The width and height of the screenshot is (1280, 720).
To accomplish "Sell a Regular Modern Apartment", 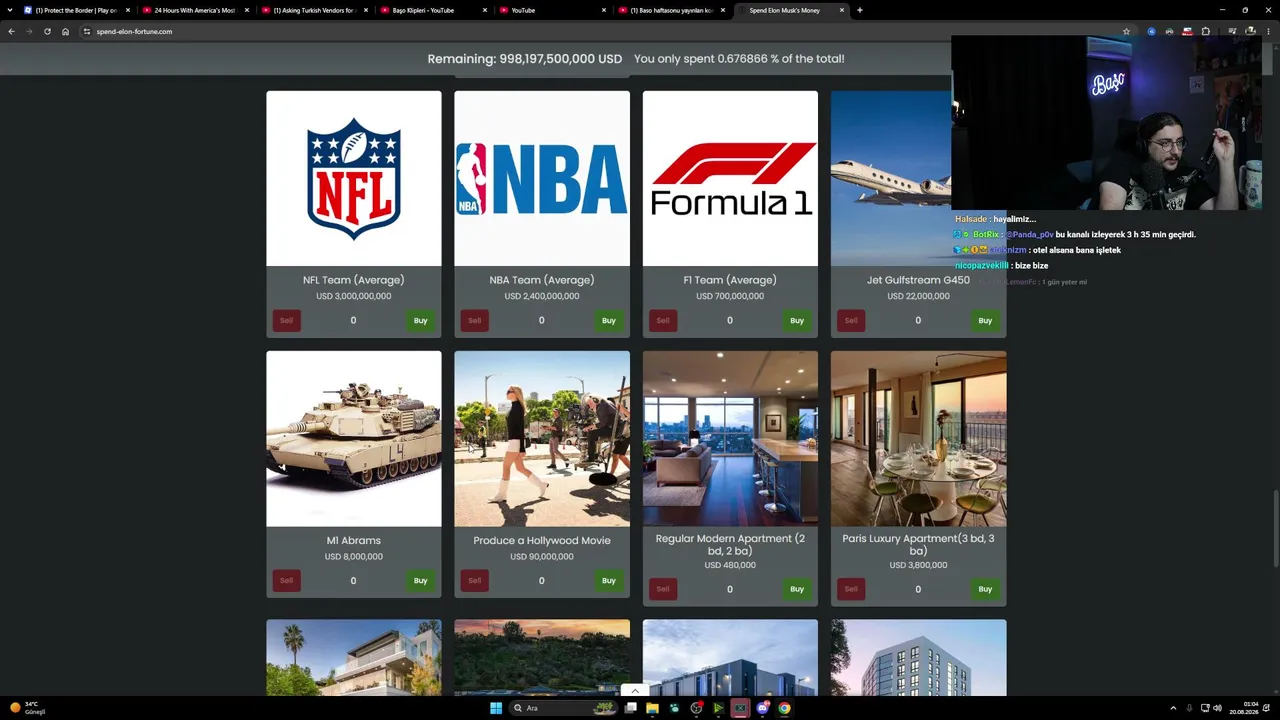I will [x=663, y=589].
